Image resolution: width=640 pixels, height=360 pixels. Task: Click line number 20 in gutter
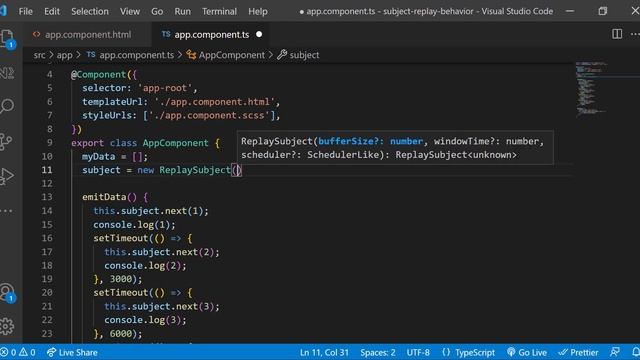47,293
